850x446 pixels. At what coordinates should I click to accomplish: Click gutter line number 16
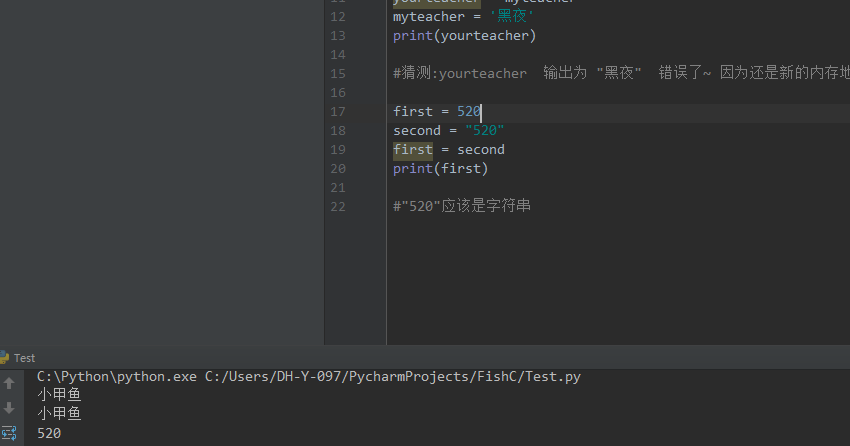coord(338,93)
